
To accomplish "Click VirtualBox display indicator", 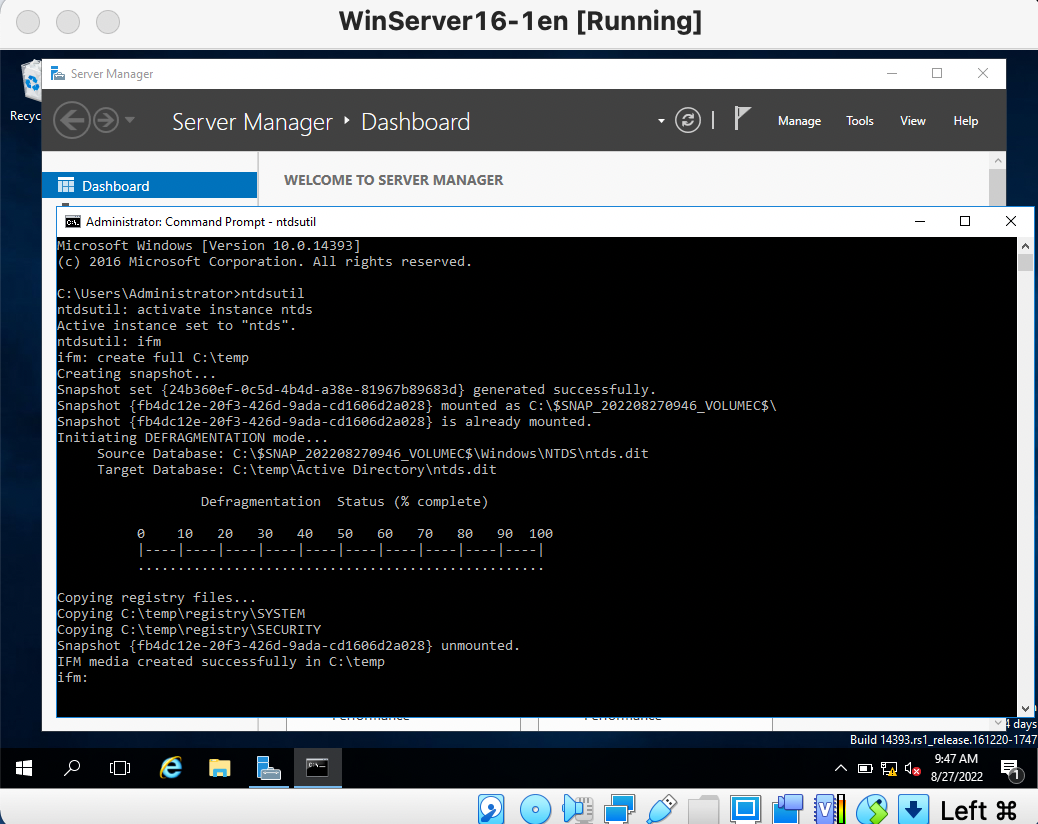I will coord(745,809).
